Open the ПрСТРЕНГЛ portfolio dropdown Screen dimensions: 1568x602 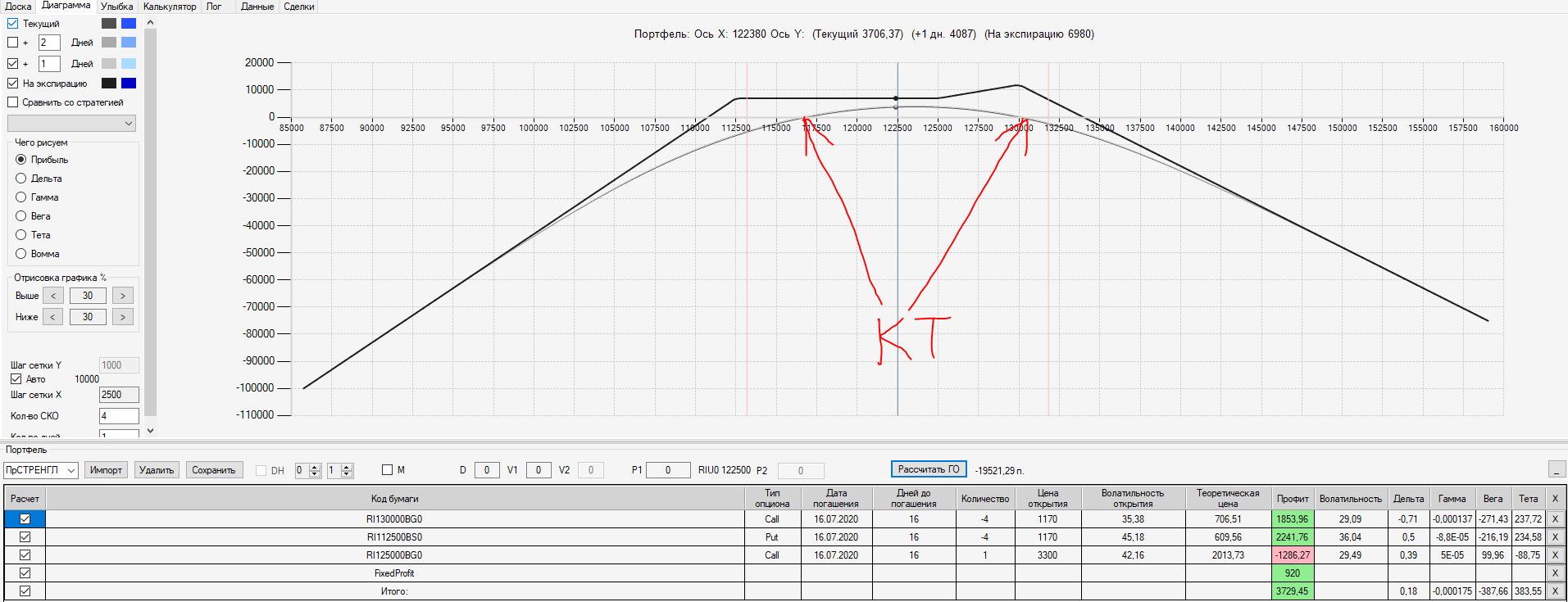click(x=41, y=470)
